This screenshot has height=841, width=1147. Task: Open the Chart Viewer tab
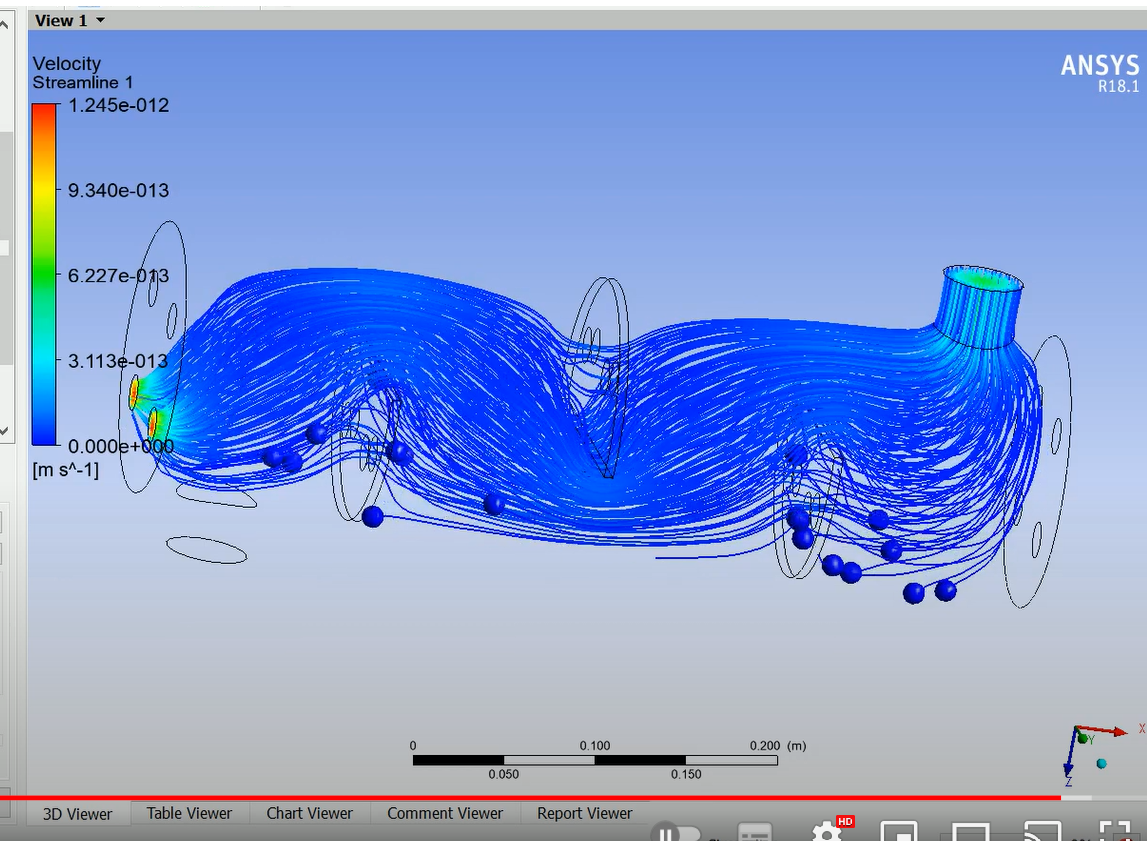(309, 813)
